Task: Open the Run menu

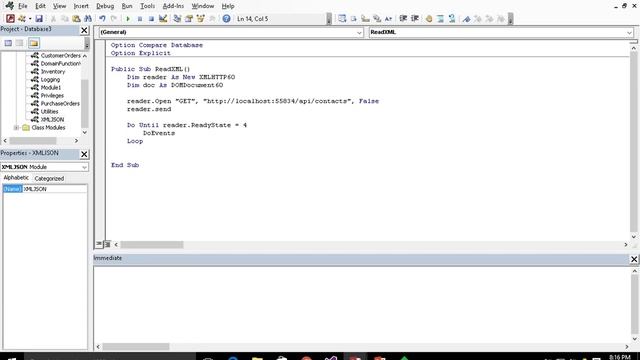Action: [x=127, y=6]
